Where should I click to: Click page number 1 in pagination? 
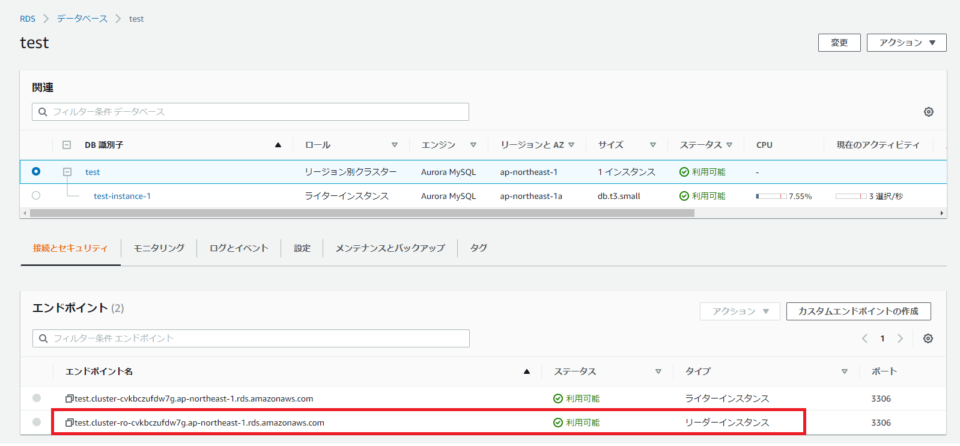click(x=882, y=338)
